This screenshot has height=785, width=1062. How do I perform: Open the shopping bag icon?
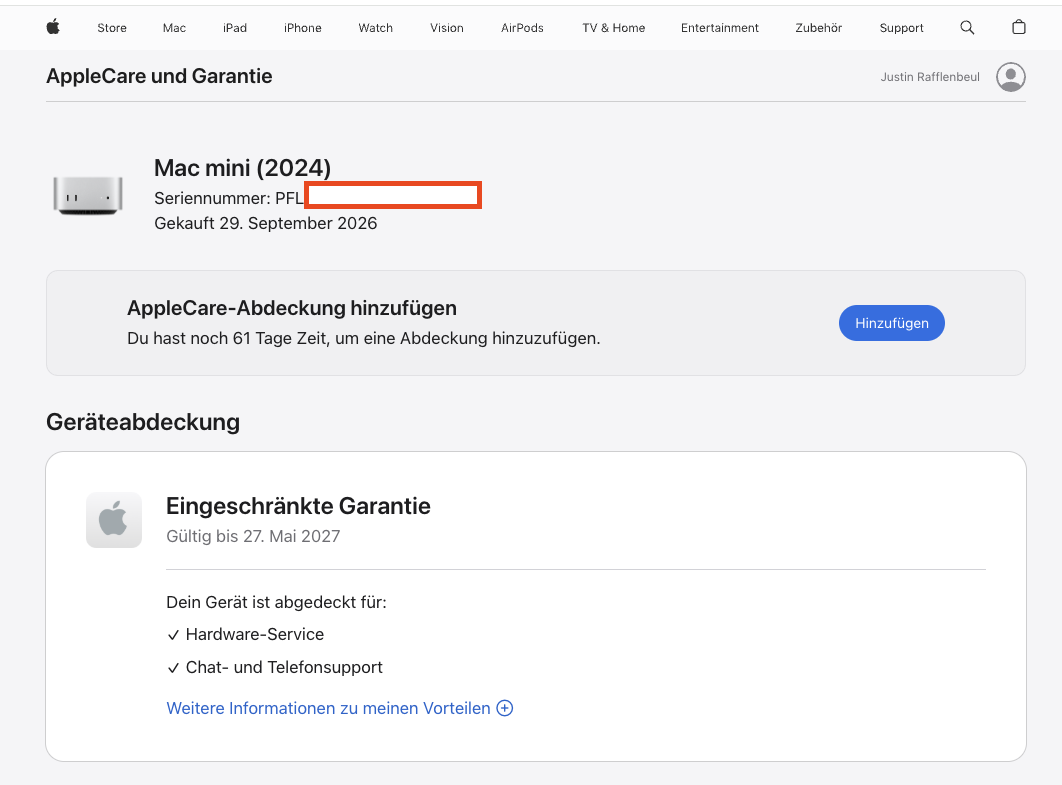[1019, 27]
